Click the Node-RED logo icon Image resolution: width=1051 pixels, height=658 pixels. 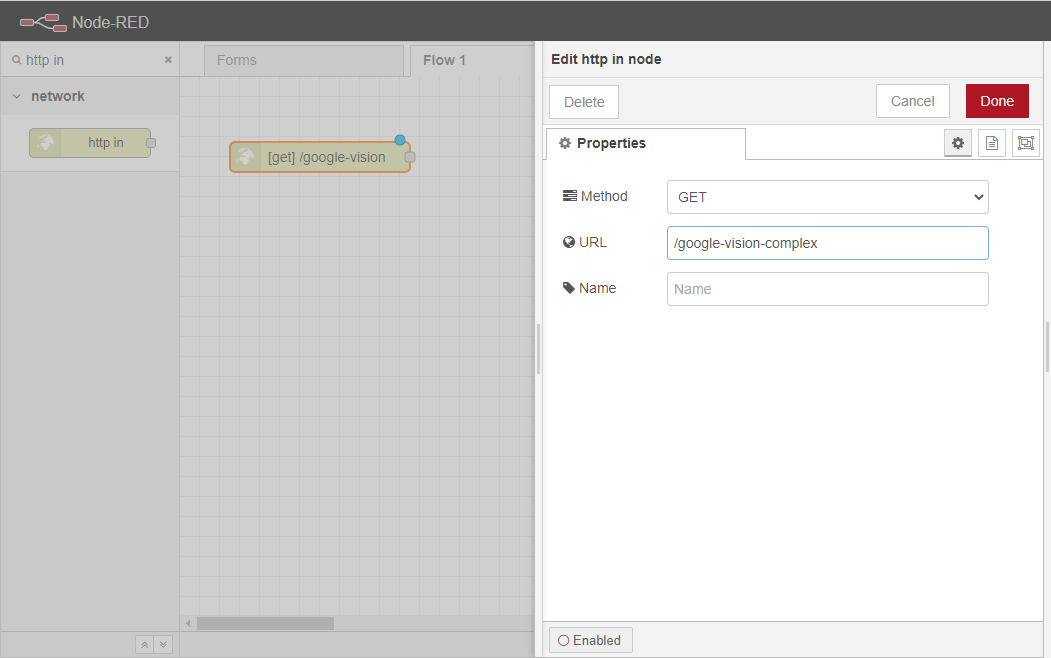click(43, 23)
